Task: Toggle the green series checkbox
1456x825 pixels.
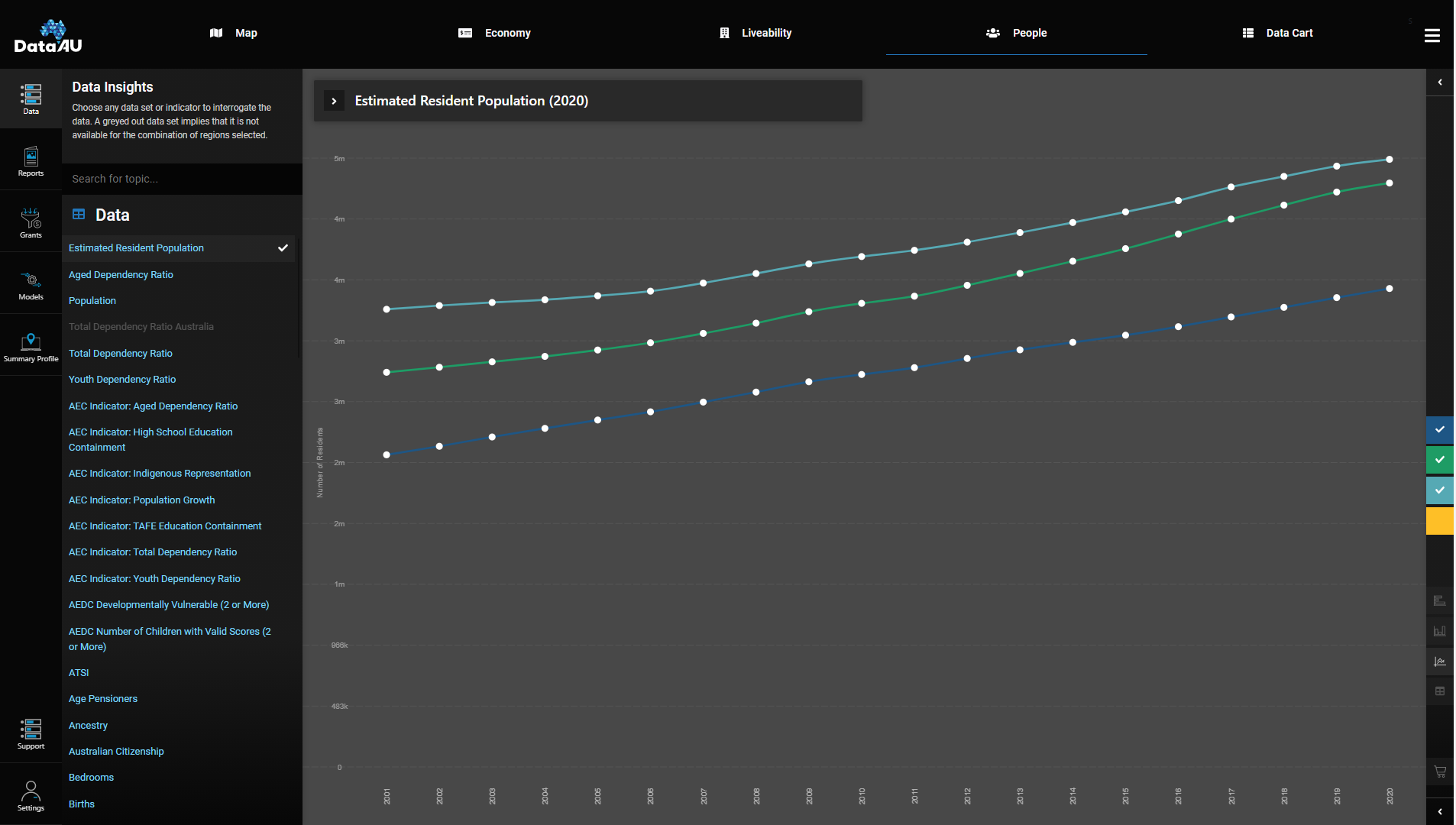Action: pyautogui.click(x=1439, y=460)
